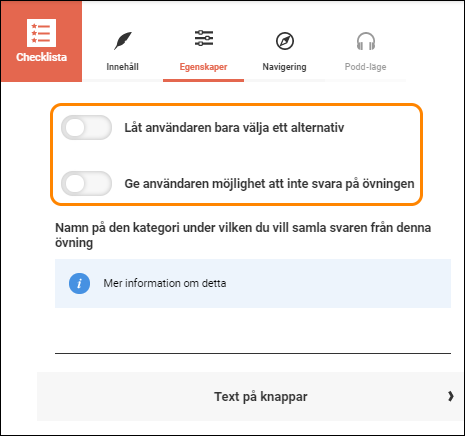Click the Egenskaper sliders icon
This screenshot has width=465, height=436.
point(204,38)
